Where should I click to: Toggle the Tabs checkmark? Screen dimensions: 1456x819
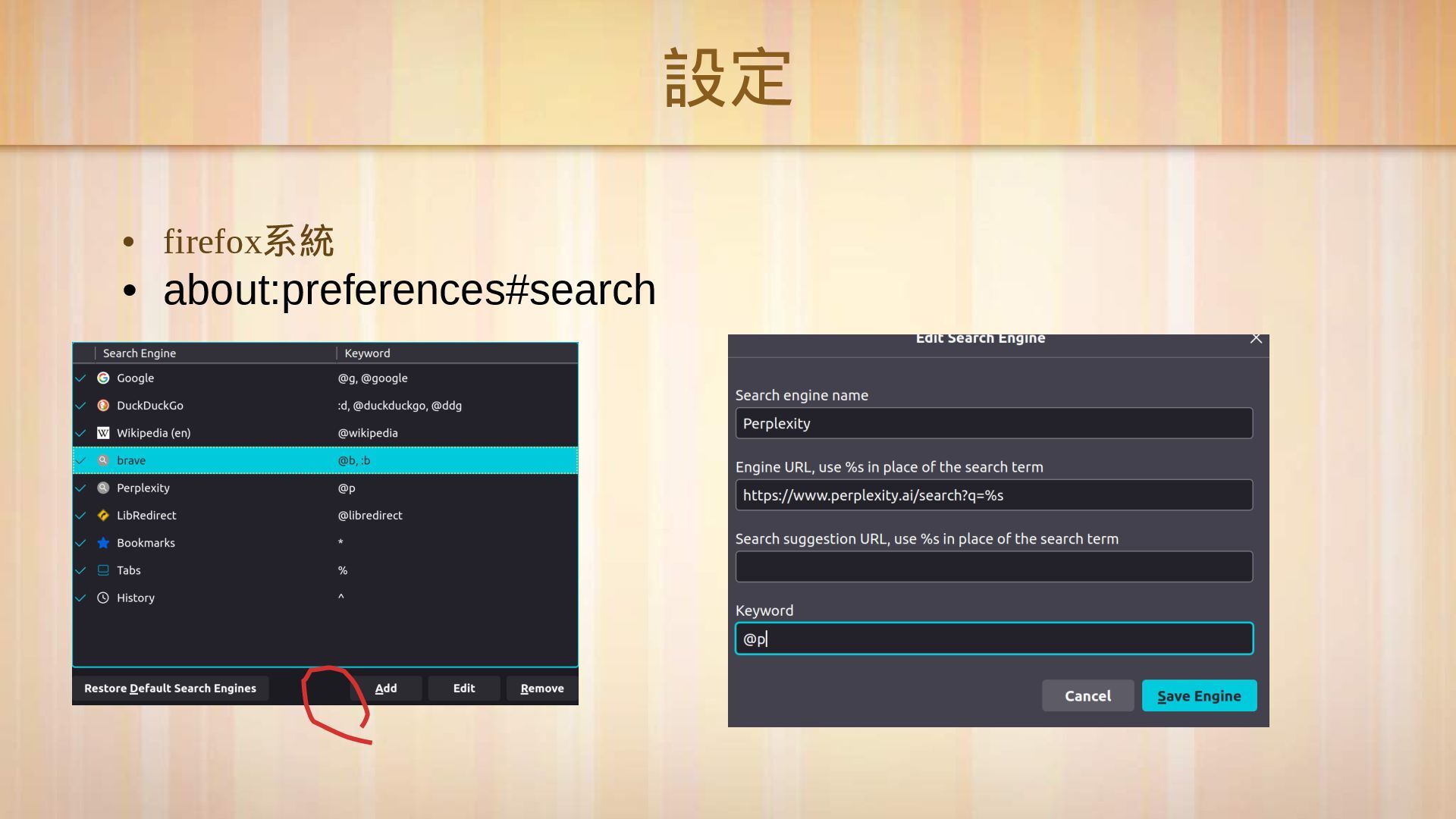tap(80, 570)
